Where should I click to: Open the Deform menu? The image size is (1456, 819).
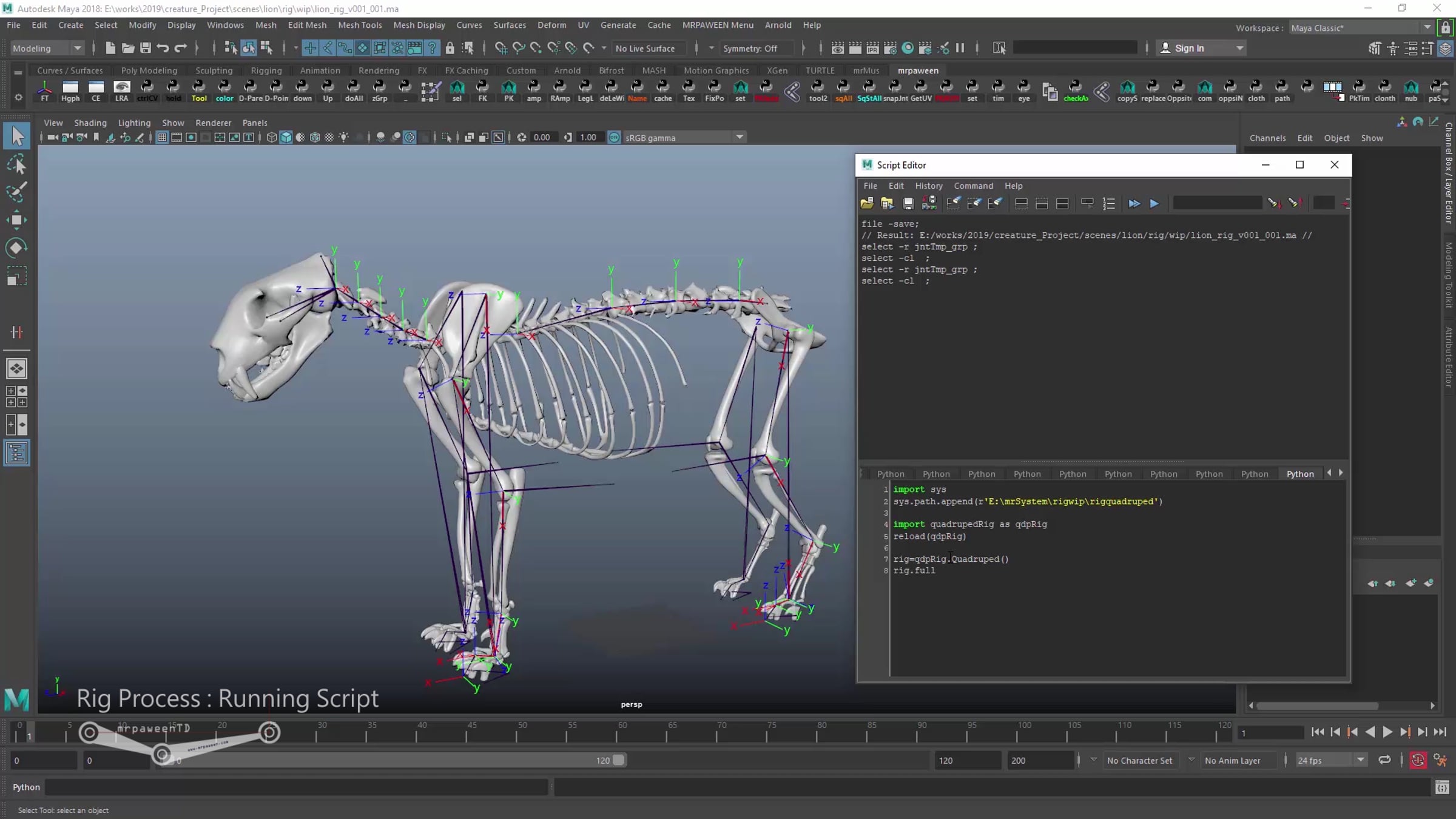(x=551, y=25)
